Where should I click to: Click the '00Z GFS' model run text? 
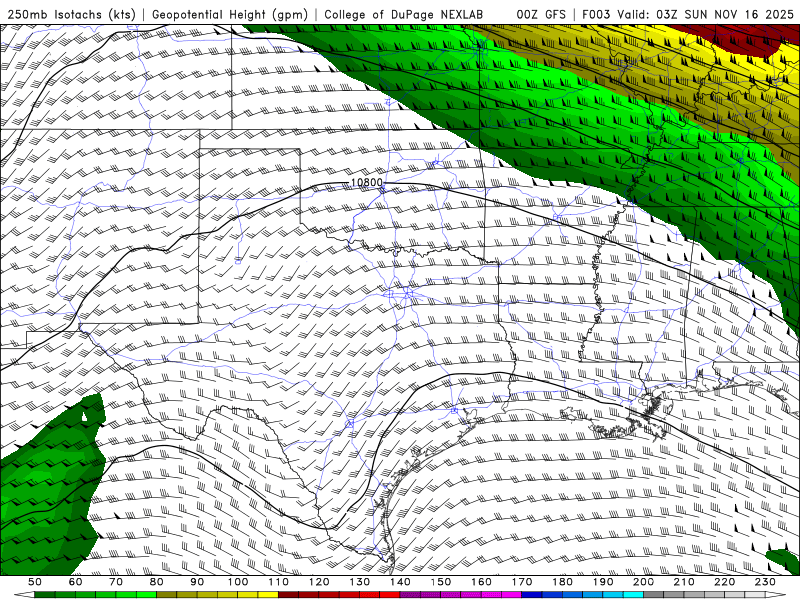(541, 14)
